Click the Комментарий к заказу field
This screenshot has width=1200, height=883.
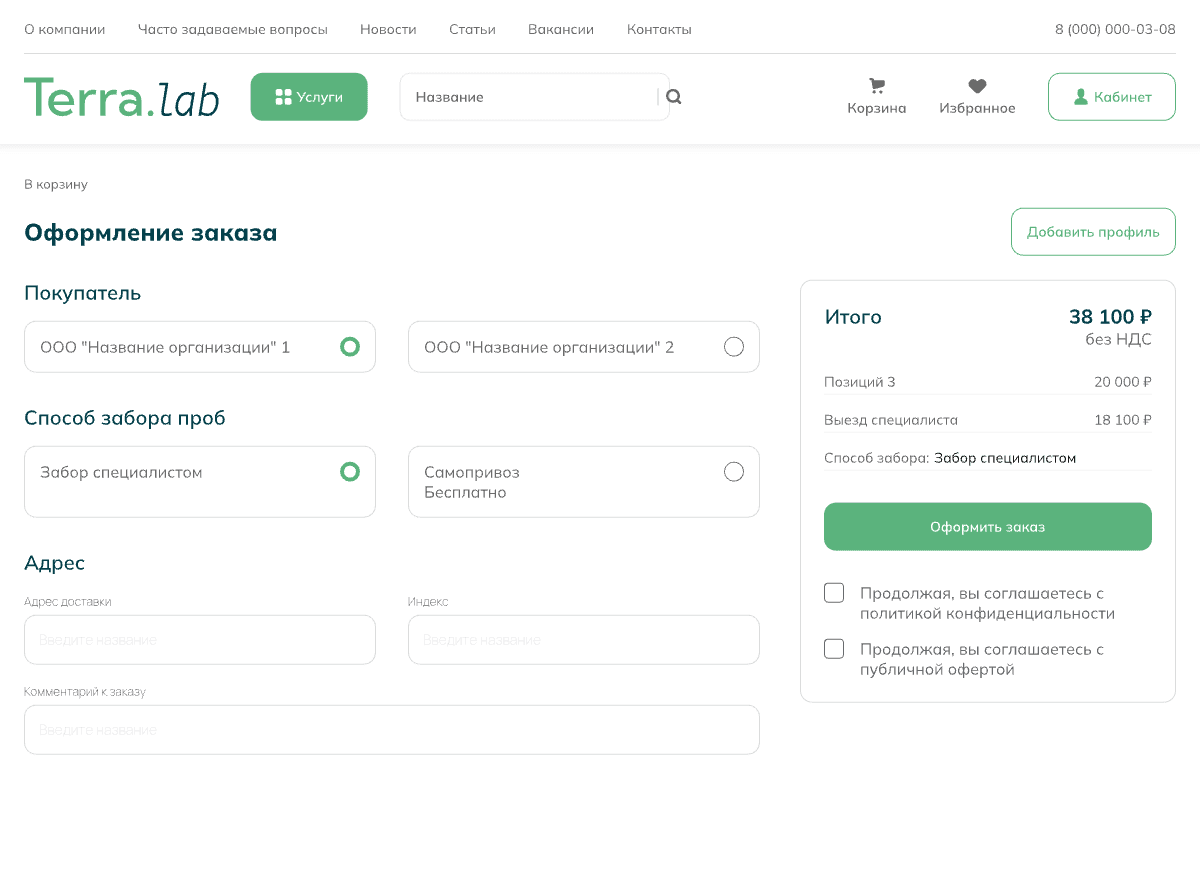(x=392, y=730)
